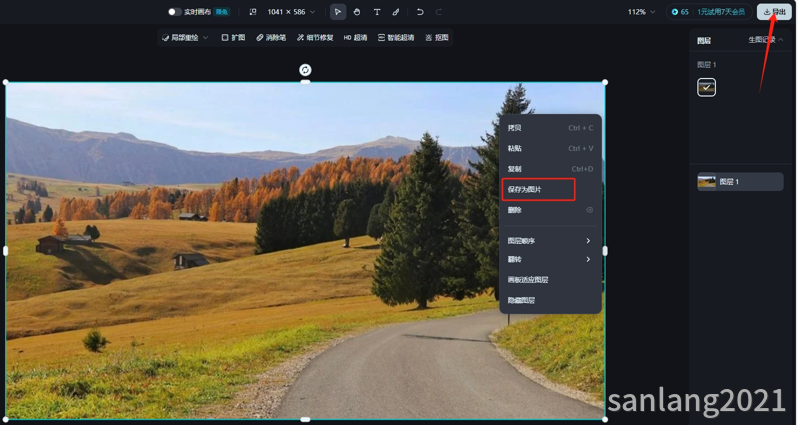This screenshot has height=425, width=798.
Task: Click the undo arrow
Action: [x=420, y=12]
